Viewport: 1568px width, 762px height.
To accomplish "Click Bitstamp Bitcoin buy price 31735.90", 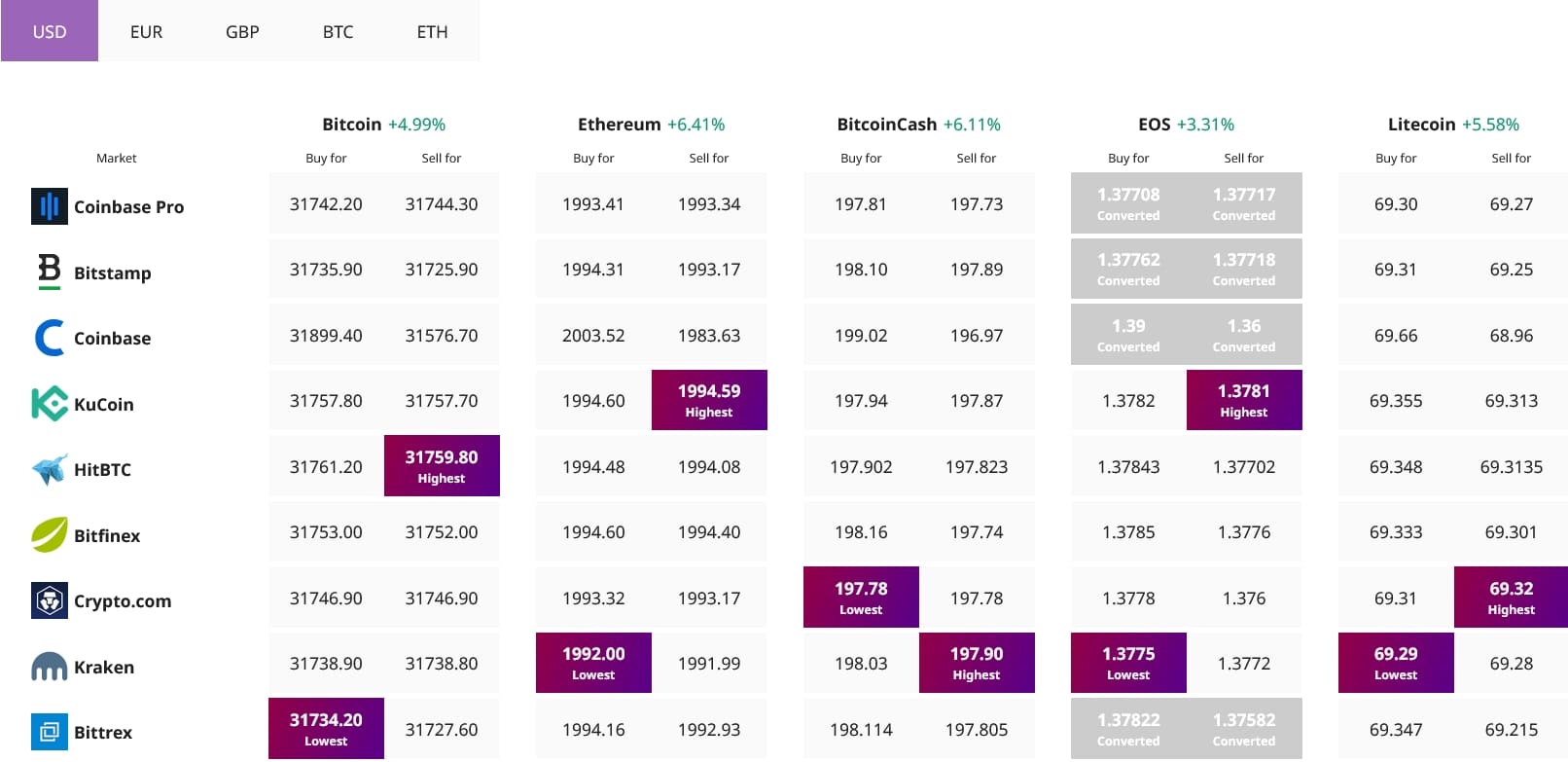I will pos(326,269).
